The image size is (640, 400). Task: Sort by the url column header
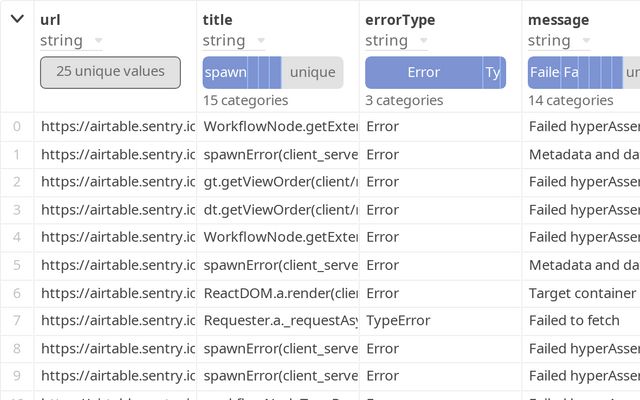tap(50, 20)
